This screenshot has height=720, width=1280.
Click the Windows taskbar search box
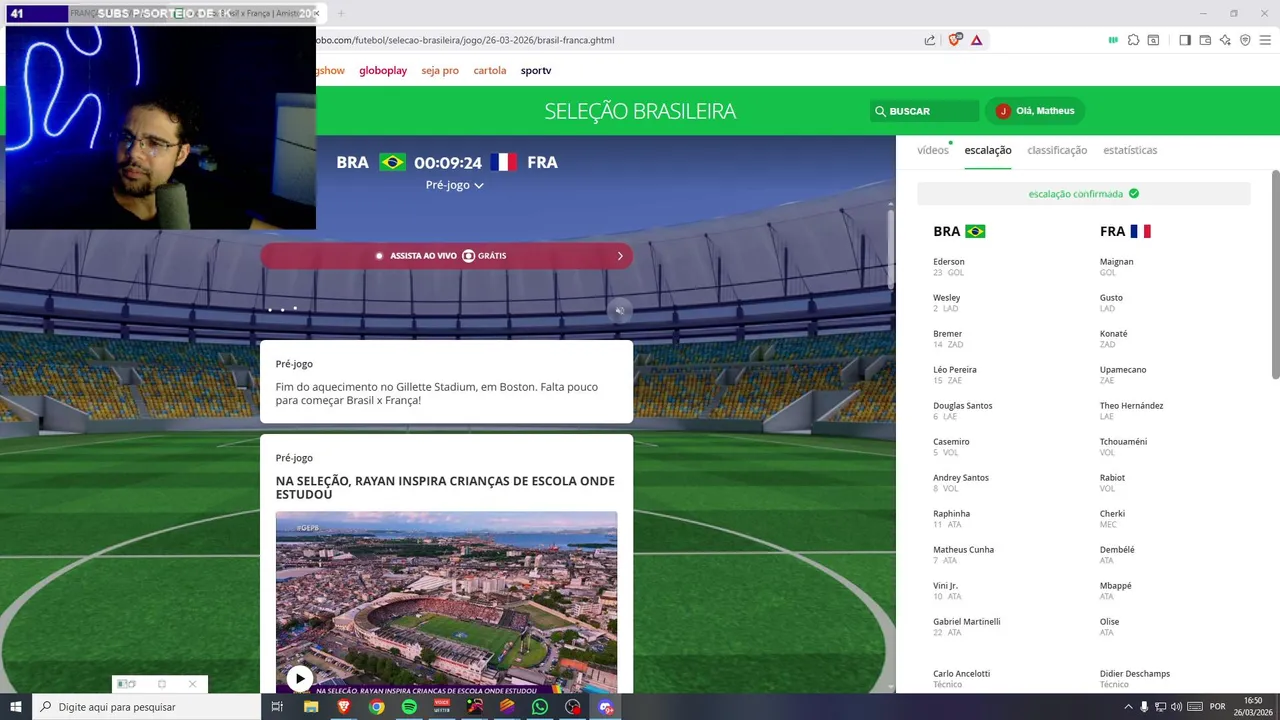click(146, 707)
